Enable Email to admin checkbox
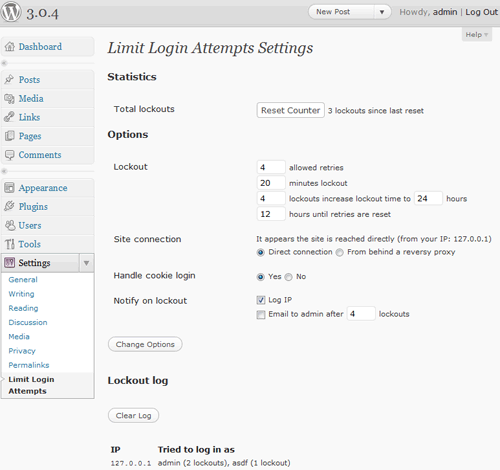 [x=261, y=314]
